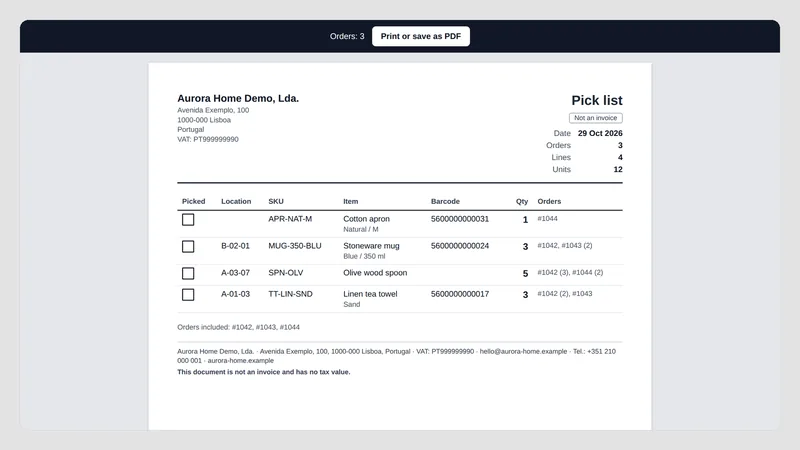
Task: Click the Picked column header
Action: tap(193, 202)
